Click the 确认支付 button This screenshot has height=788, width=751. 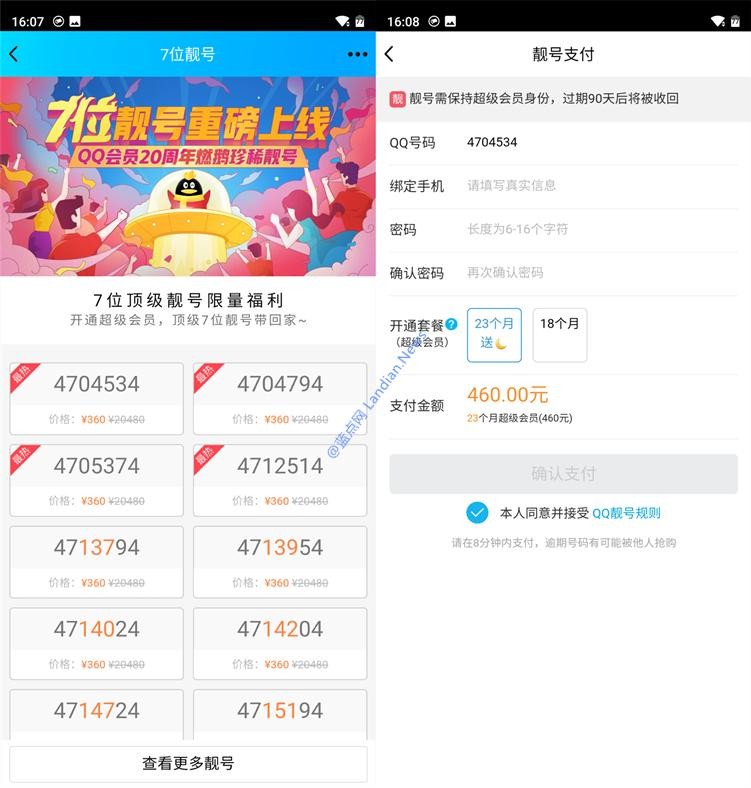coord(564,473)
